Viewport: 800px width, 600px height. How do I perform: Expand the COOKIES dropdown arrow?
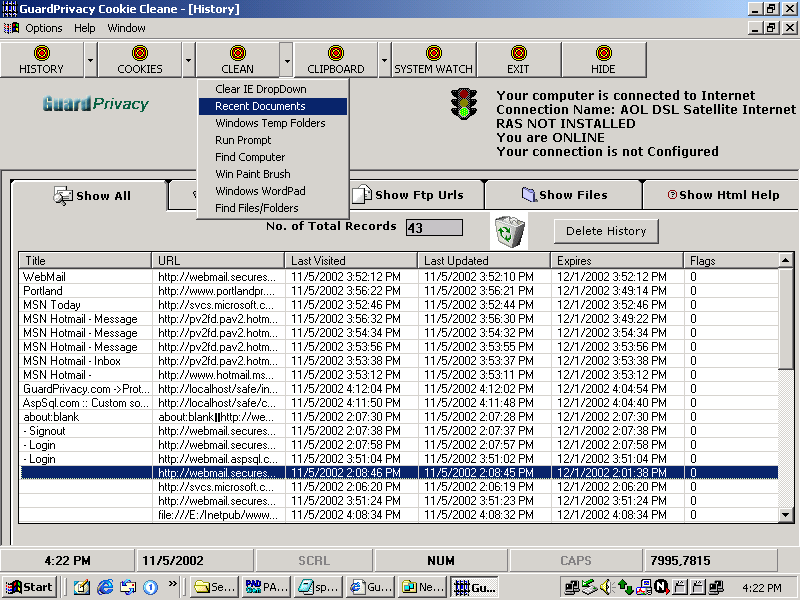(x=188, y=60)
